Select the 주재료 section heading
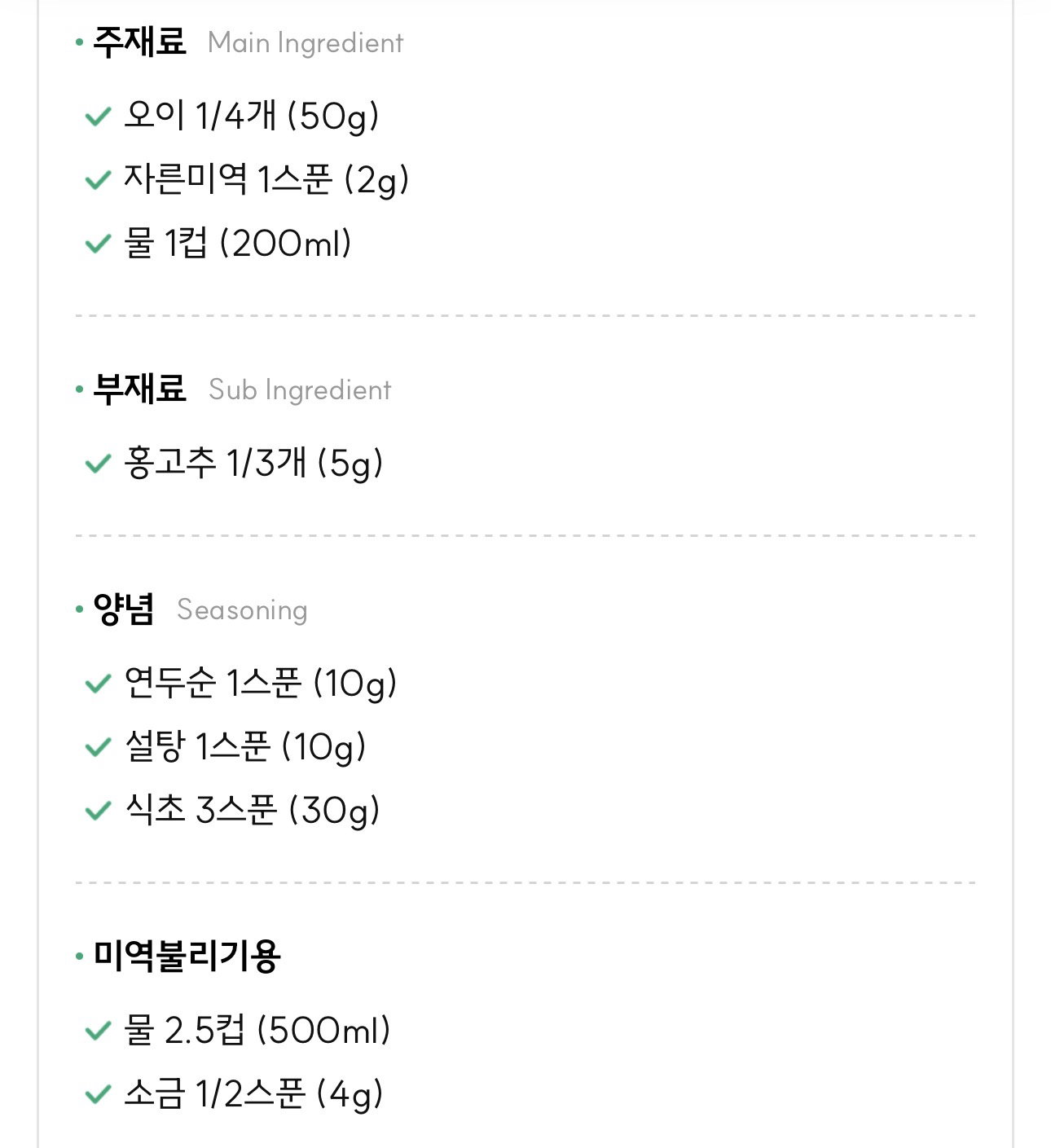Image resolution: width=1051 pixels, height=1148 pixels. click(139, 42)
